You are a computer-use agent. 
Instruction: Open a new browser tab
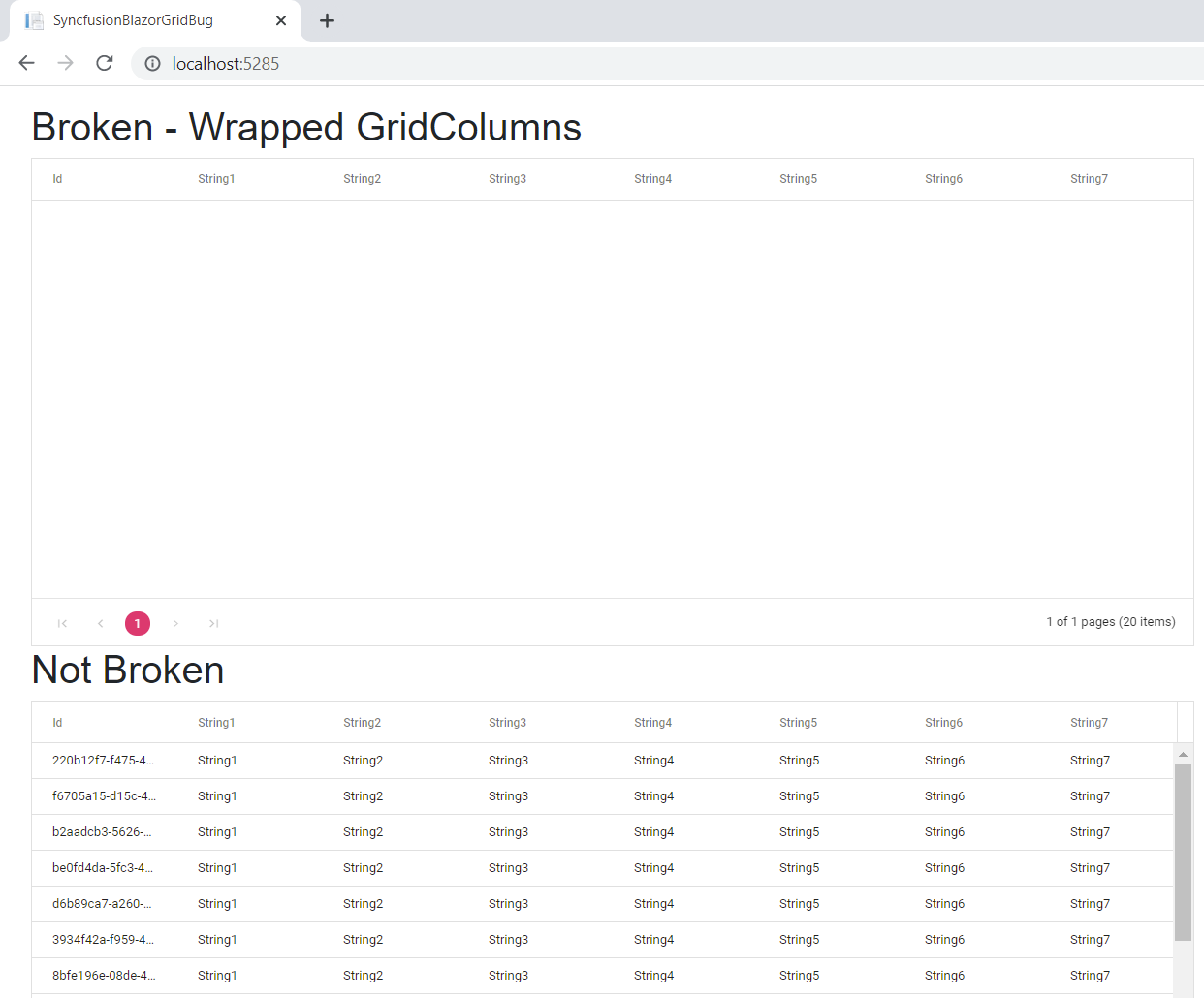(x=328, y=20)
